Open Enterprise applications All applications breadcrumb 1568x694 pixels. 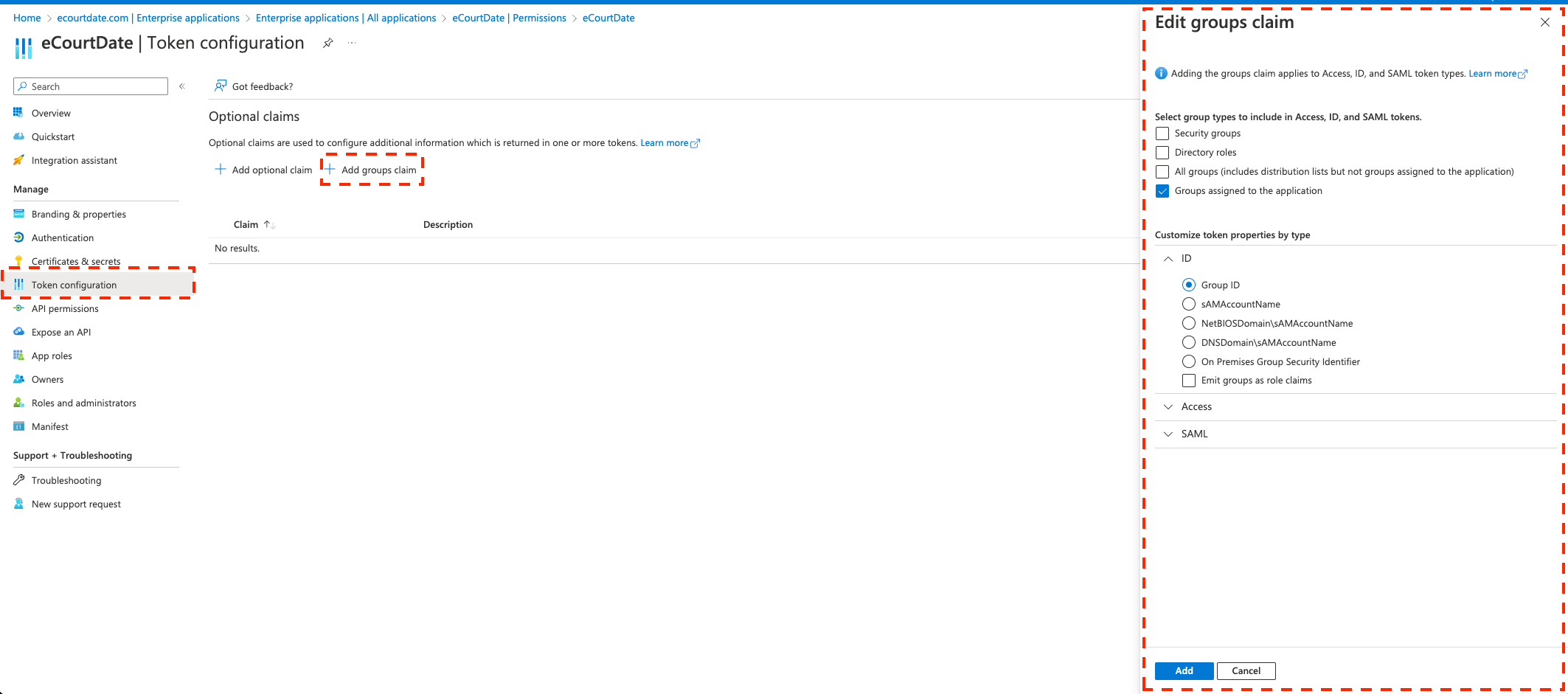point(346,18)
